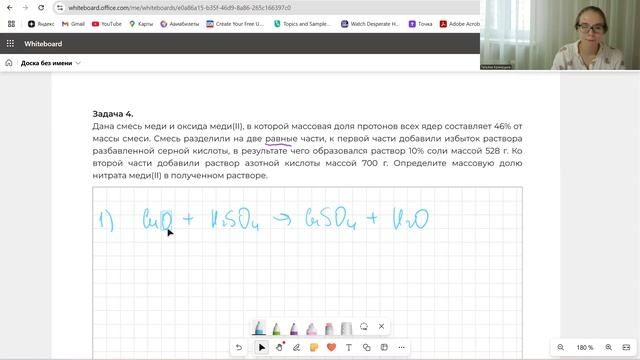This screenshot has height=360, width=640.
Task: Go forward in the browser
Action: (25, 8)
